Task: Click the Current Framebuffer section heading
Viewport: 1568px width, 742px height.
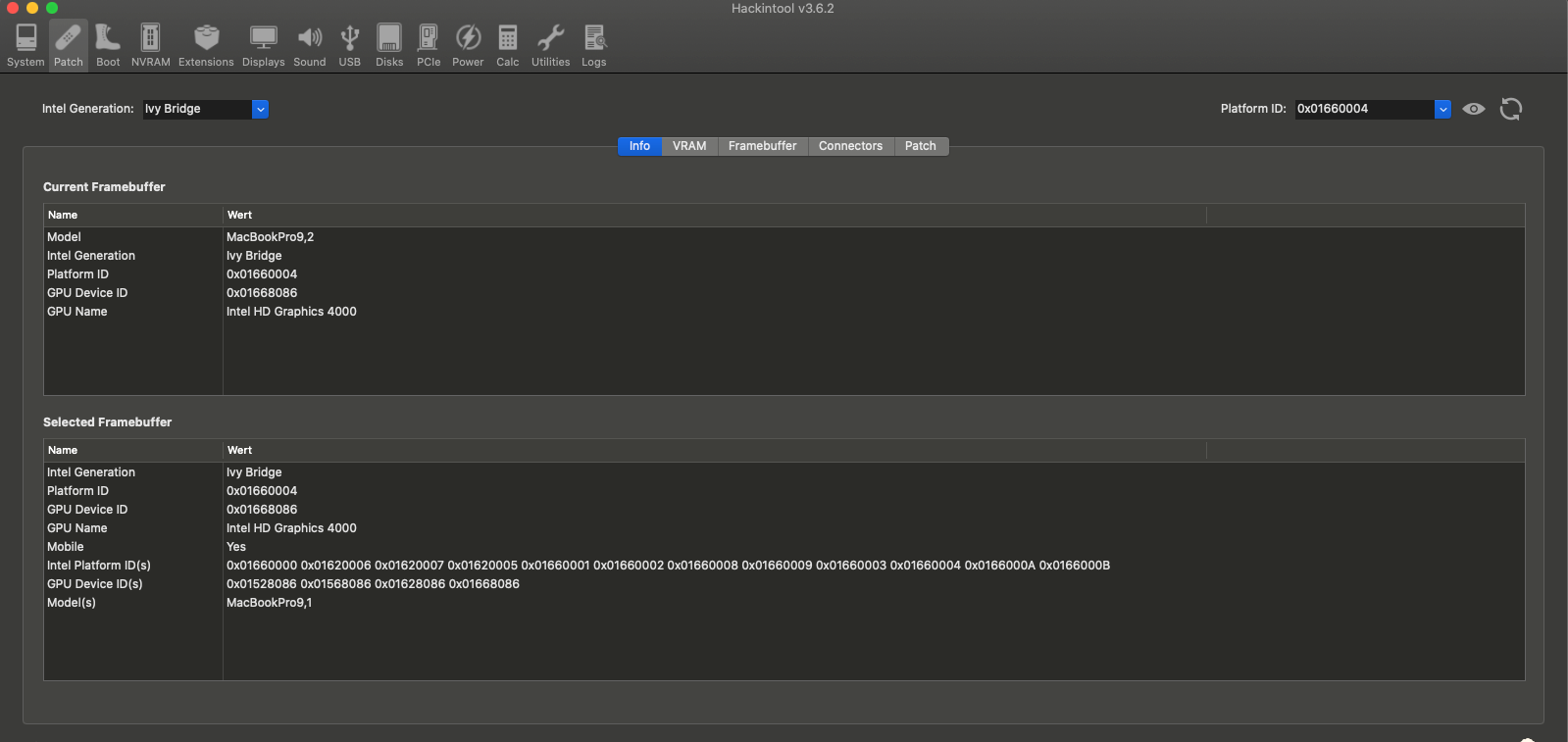Action: 104,187
